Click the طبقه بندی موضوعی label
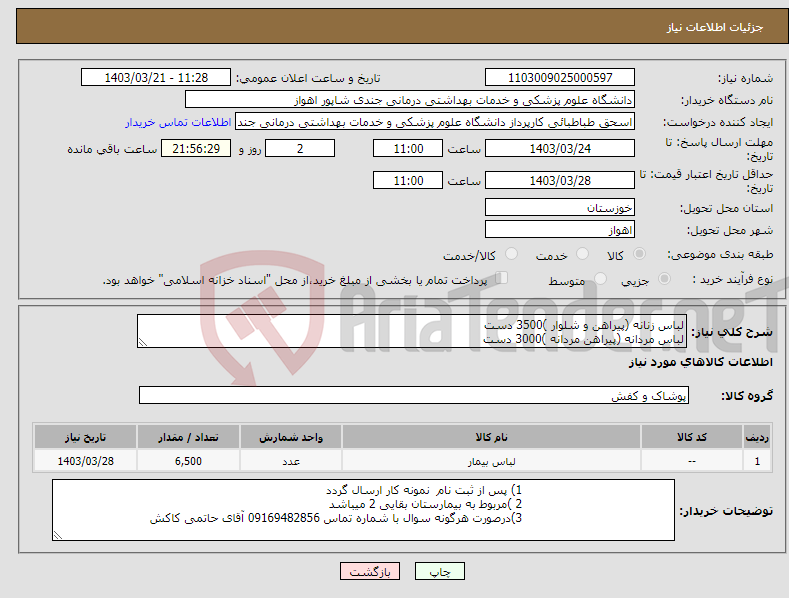 point(720,255)
